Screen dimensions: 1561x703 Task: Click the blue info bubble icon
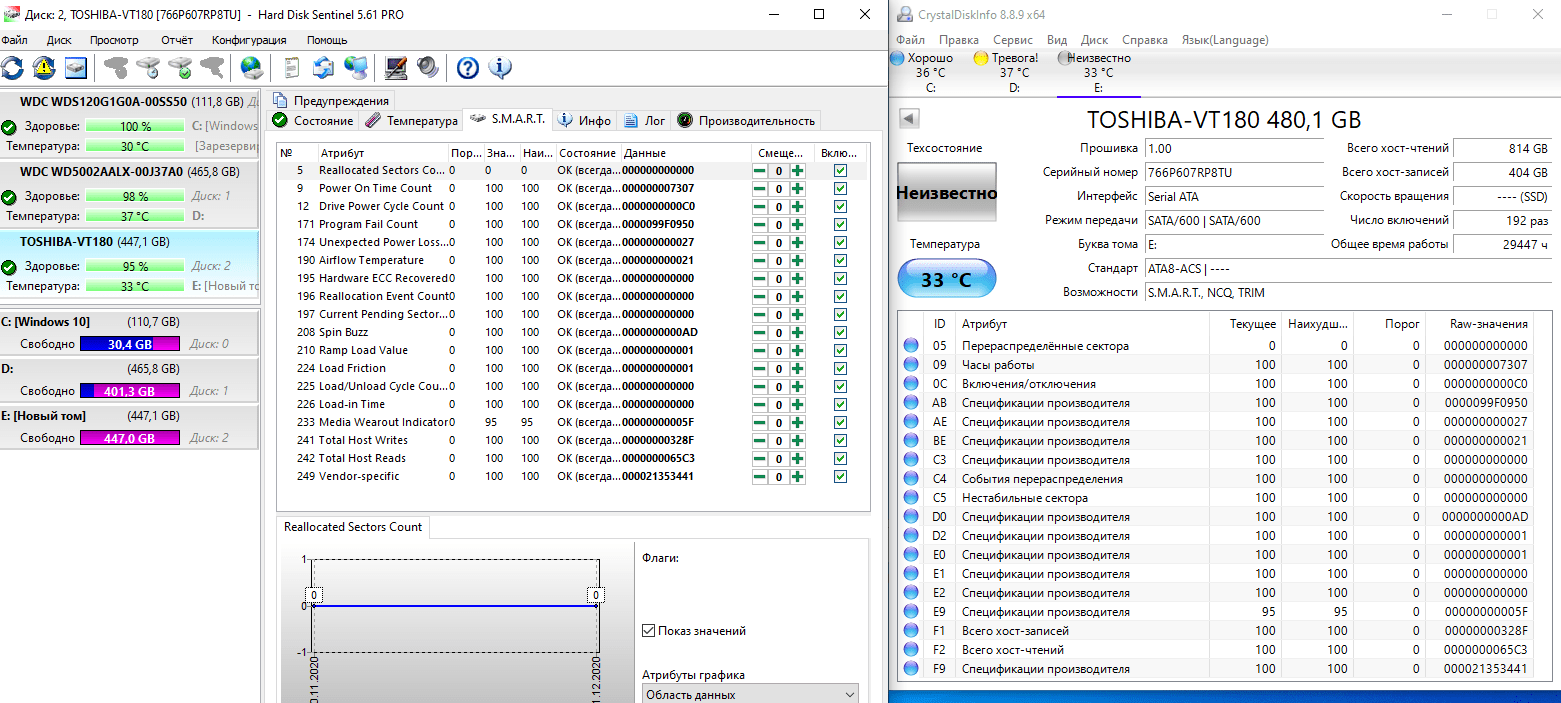(500, 68)
